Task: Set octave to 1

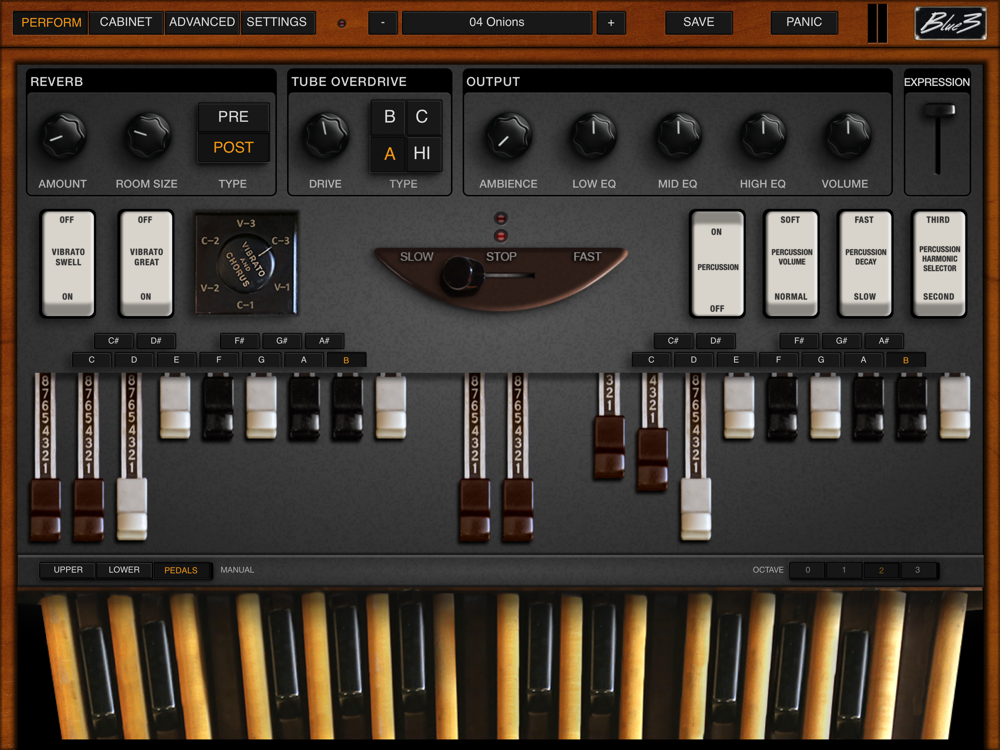Action: tap(844, 570)
